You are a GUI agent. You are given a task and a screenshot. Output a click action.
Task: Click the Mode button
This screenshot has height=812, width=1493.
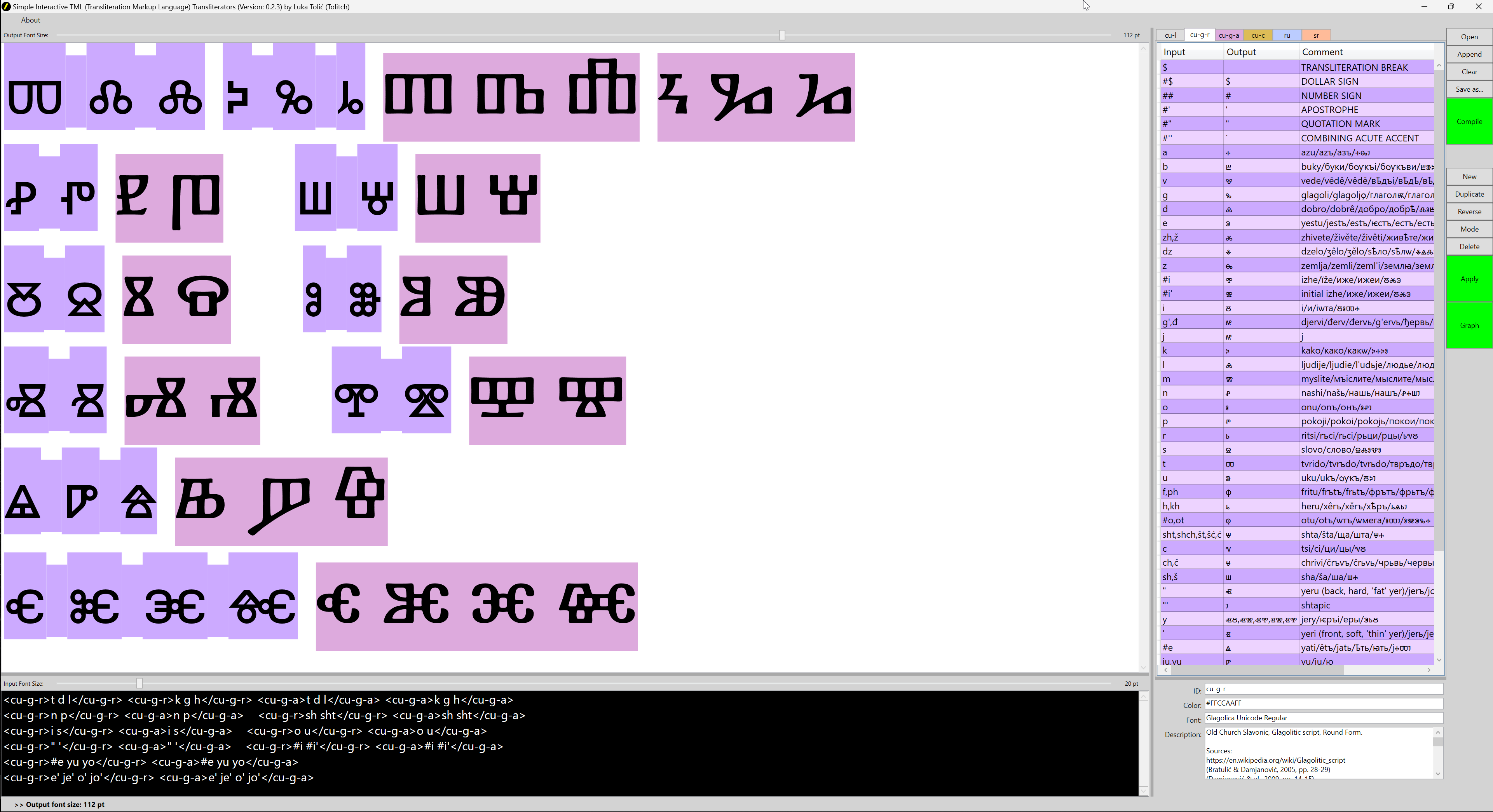pos(1469,229)
